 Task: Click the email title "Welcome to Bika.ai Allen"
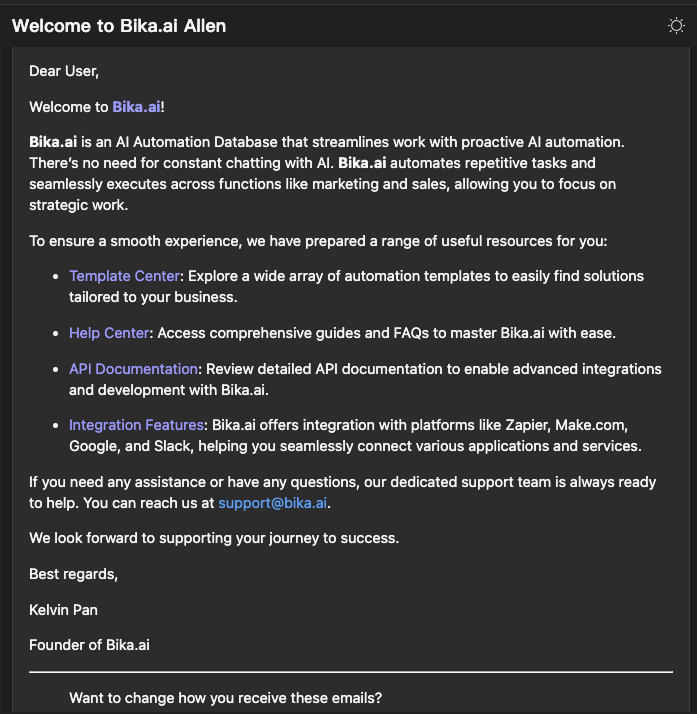119,26
